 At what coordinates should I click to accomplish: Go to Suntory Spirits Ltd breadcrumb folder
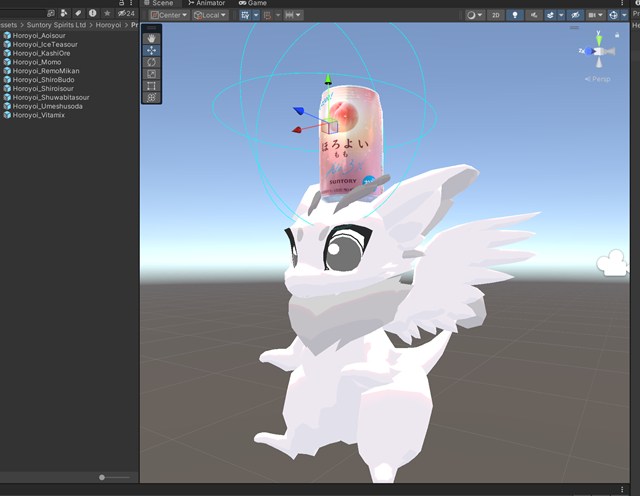(x=56, y=25)
